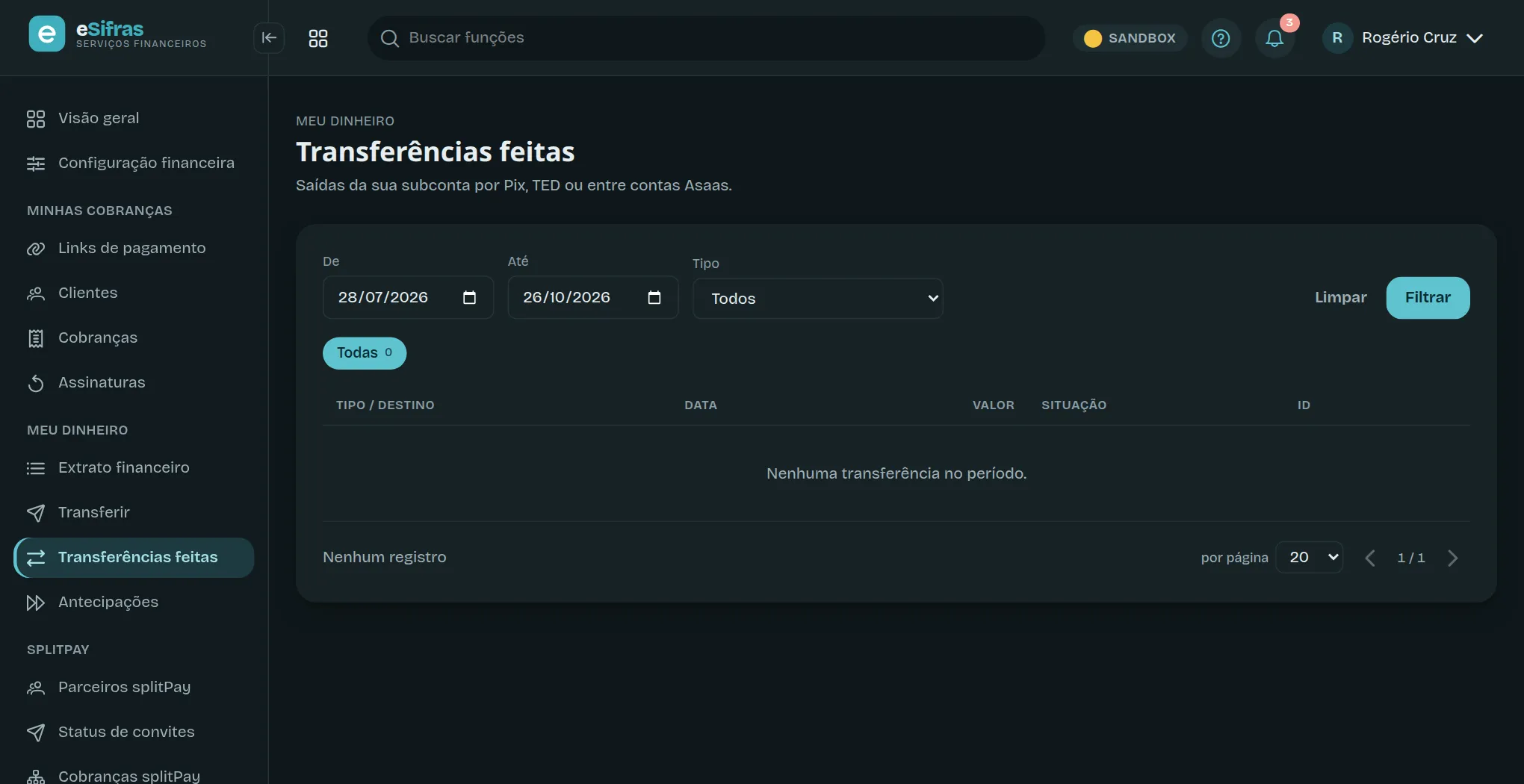Click the Assinaturas refresh icon
This screenshot has height=784, width=1524.
[x=36, y=383]
